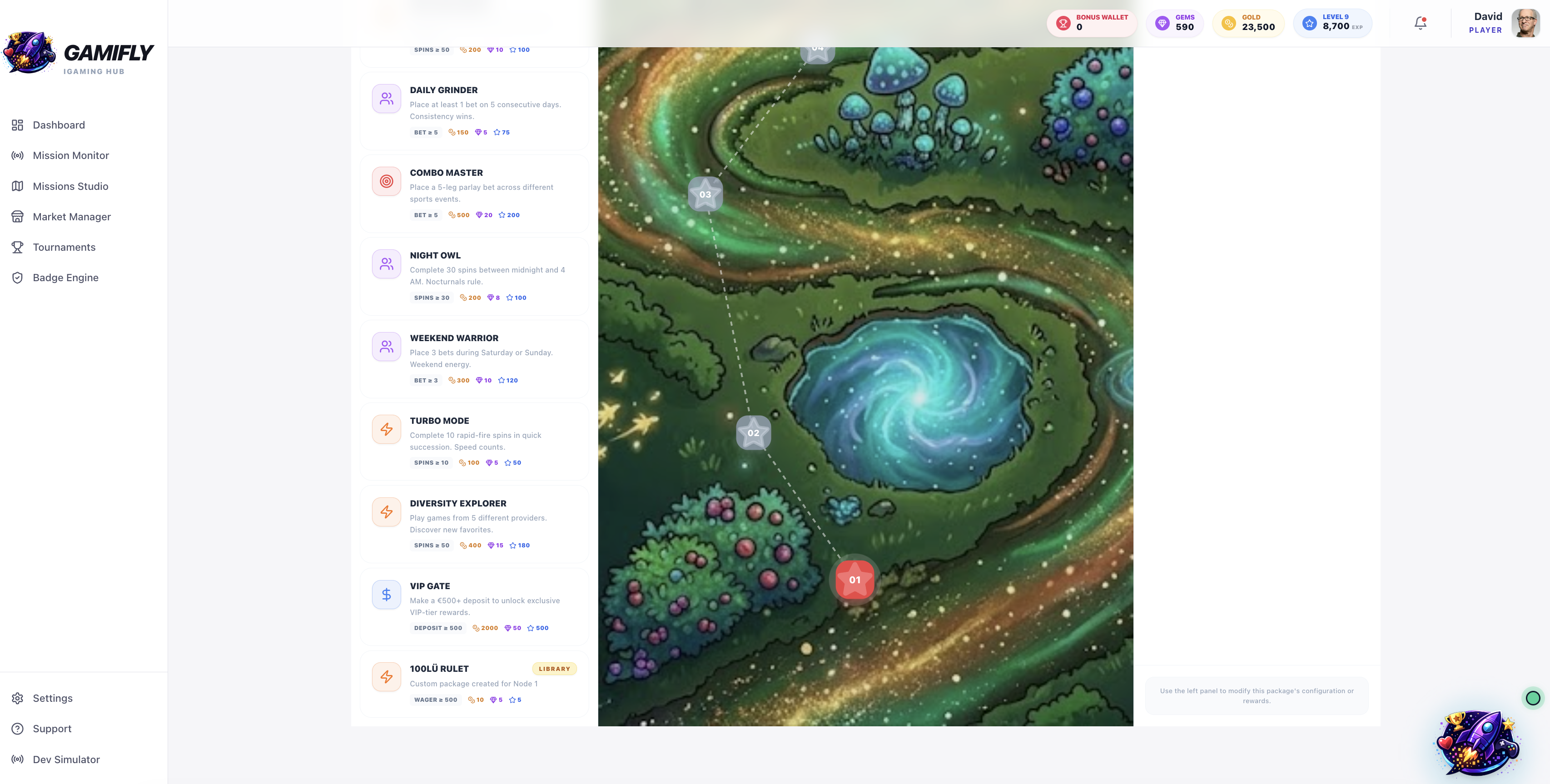Select map node 03
This screenshot has width=1550, height=784.
705,194
